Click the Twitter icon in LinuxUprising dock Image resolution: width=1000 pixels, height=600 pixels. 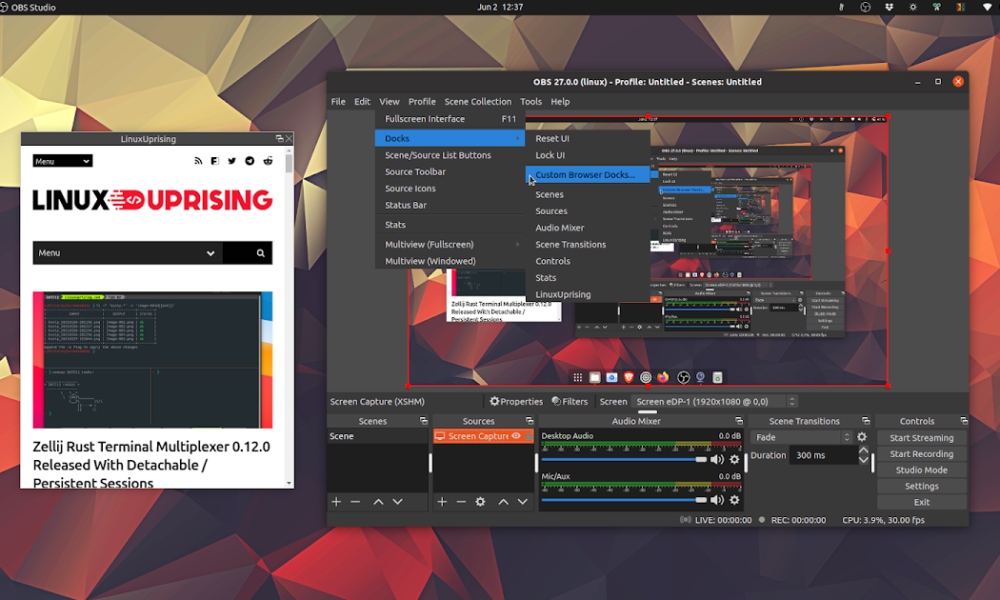tap(232, 161)
